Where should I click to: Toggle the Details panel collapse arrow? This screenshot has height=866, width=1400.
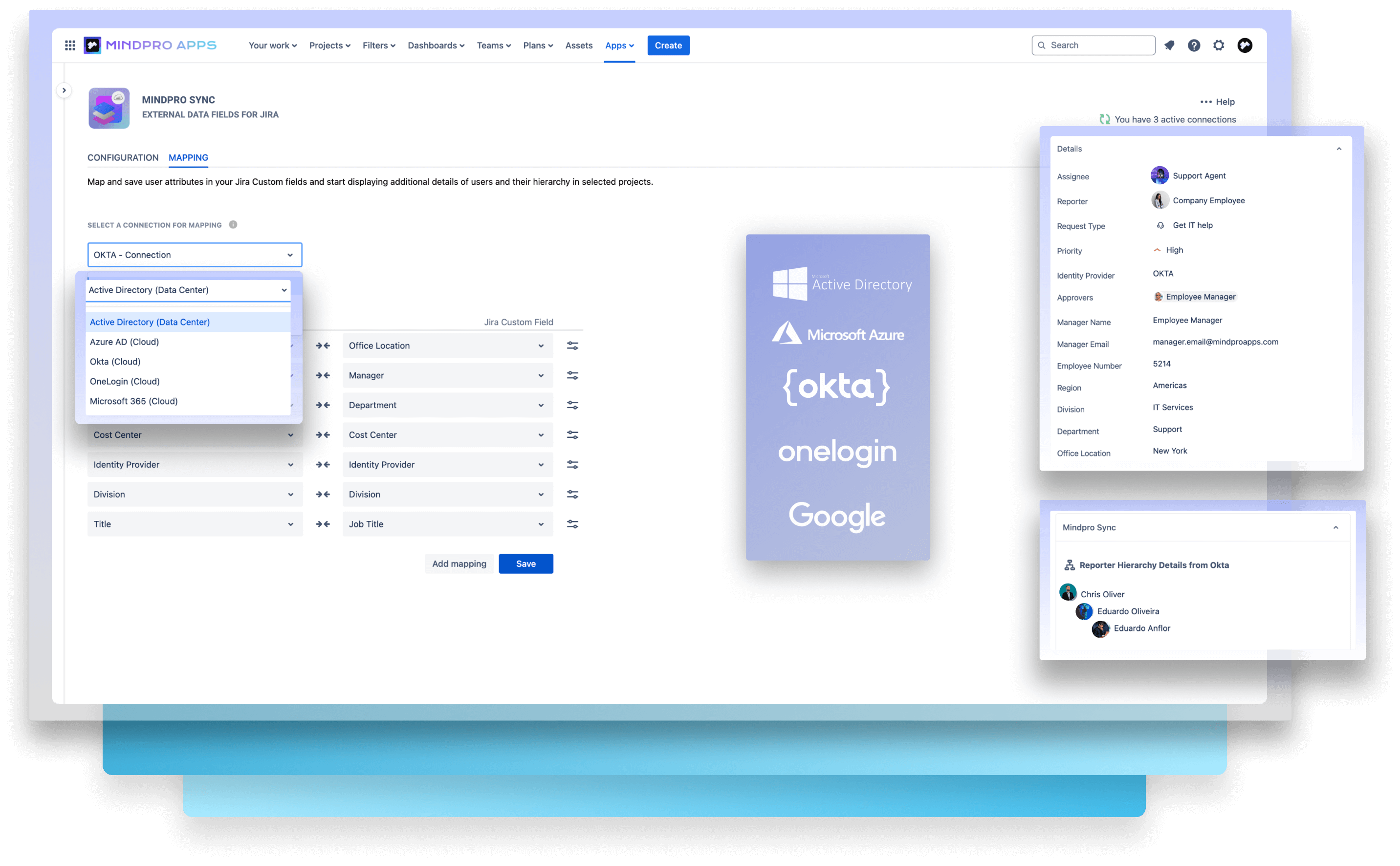1339,148
